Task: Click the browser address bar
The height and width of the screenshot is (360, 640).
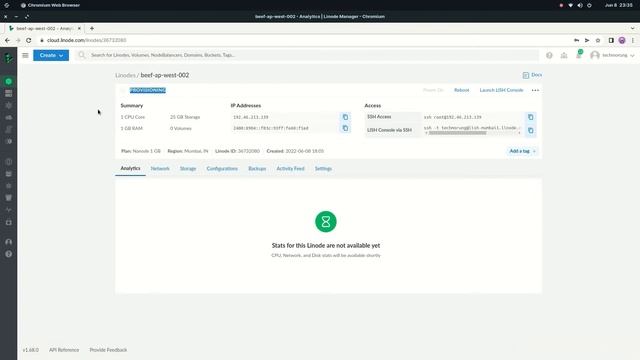Action: coord(302,40)
